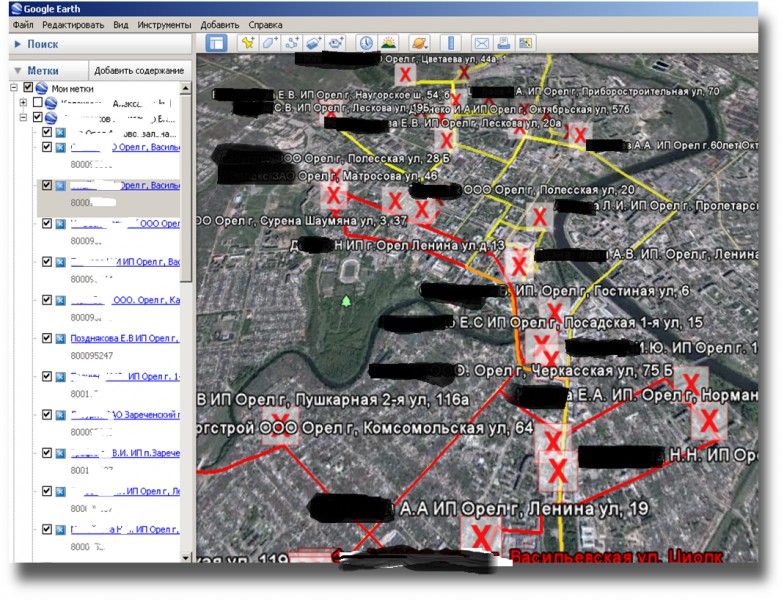784x600 pixels.
Task: Click the Метки panel heading
Action: [x=42, y=70]
